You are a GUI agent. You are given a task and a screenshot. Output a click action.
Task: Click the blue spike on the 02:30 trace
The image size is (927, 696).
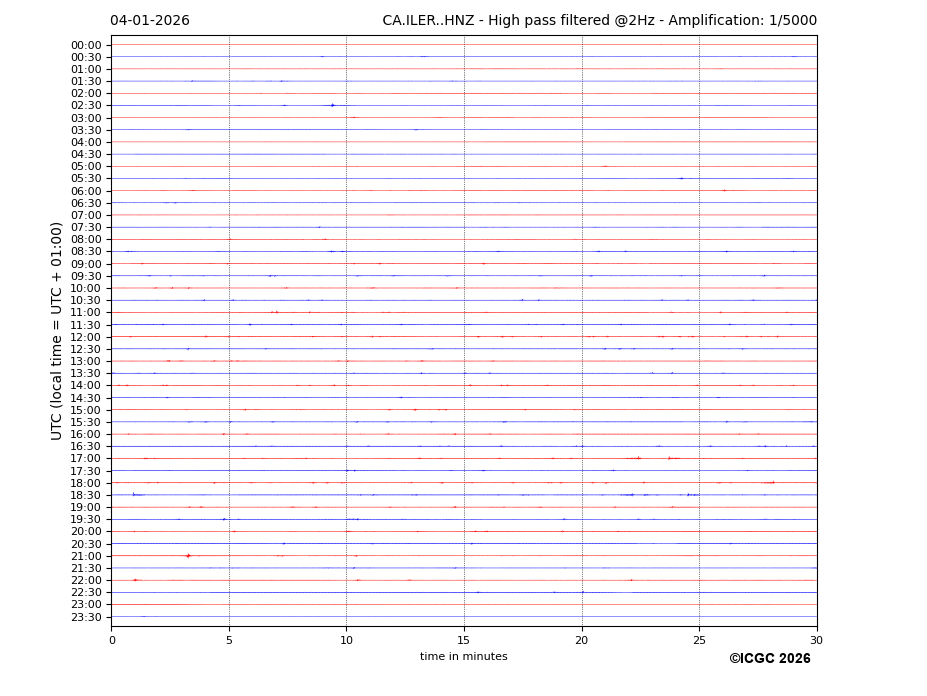tap(333, 105)
